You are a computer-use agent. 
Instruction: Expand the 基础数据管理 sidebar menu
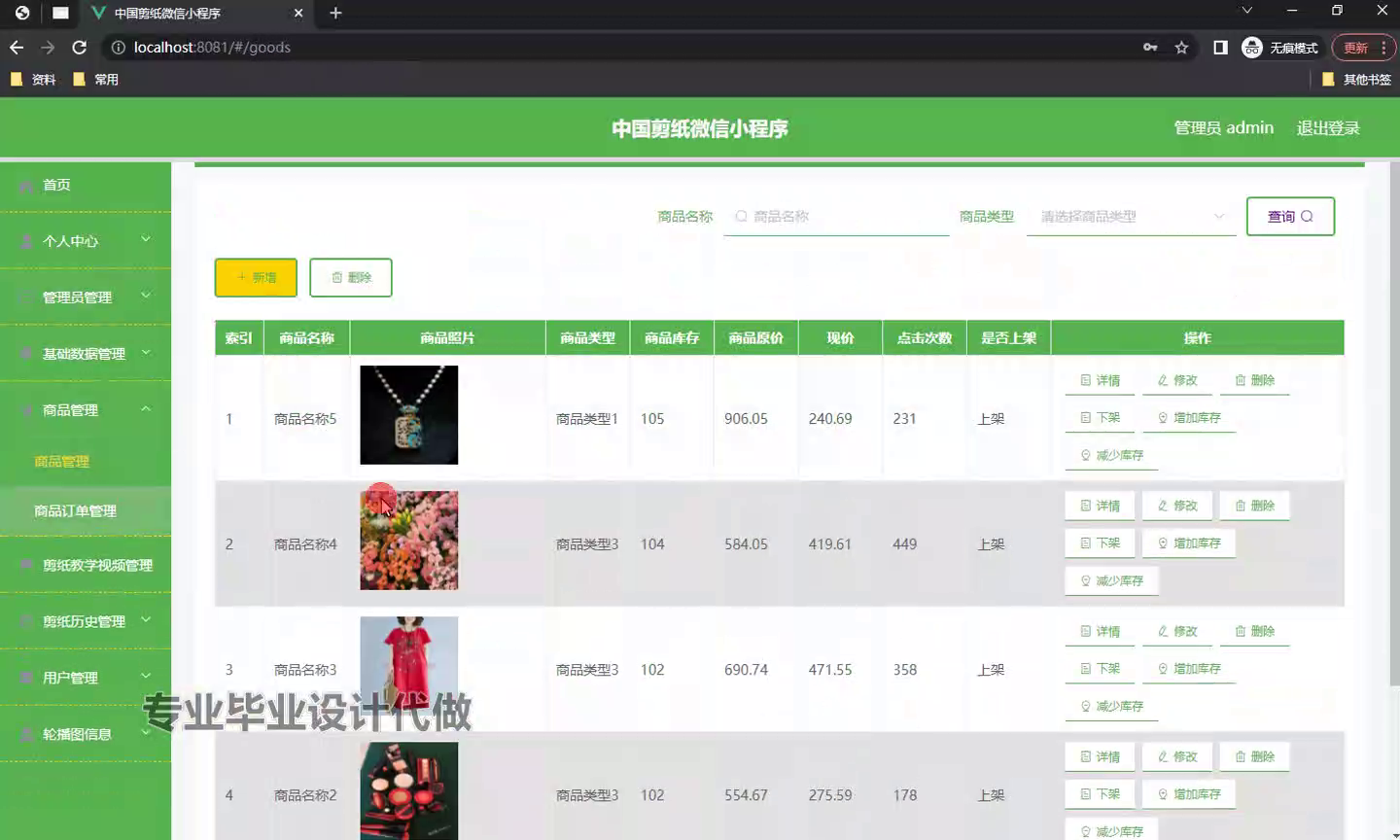tap(86, 353)
